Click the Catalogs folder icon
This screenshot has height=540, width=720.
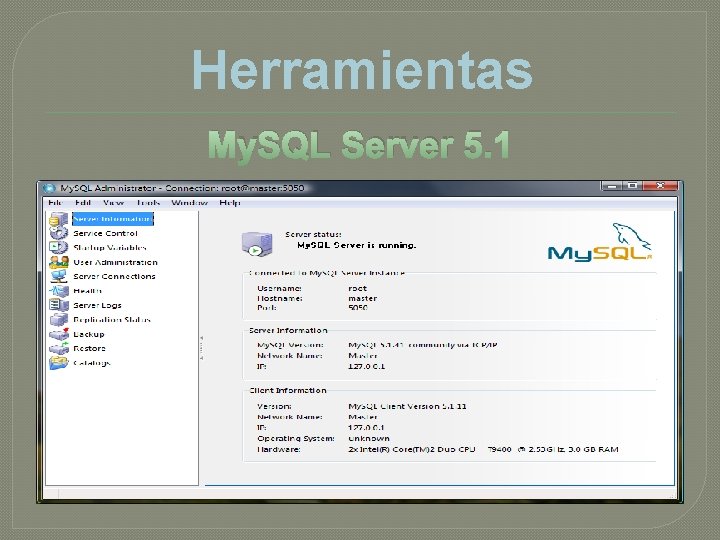tap(59, 363)
